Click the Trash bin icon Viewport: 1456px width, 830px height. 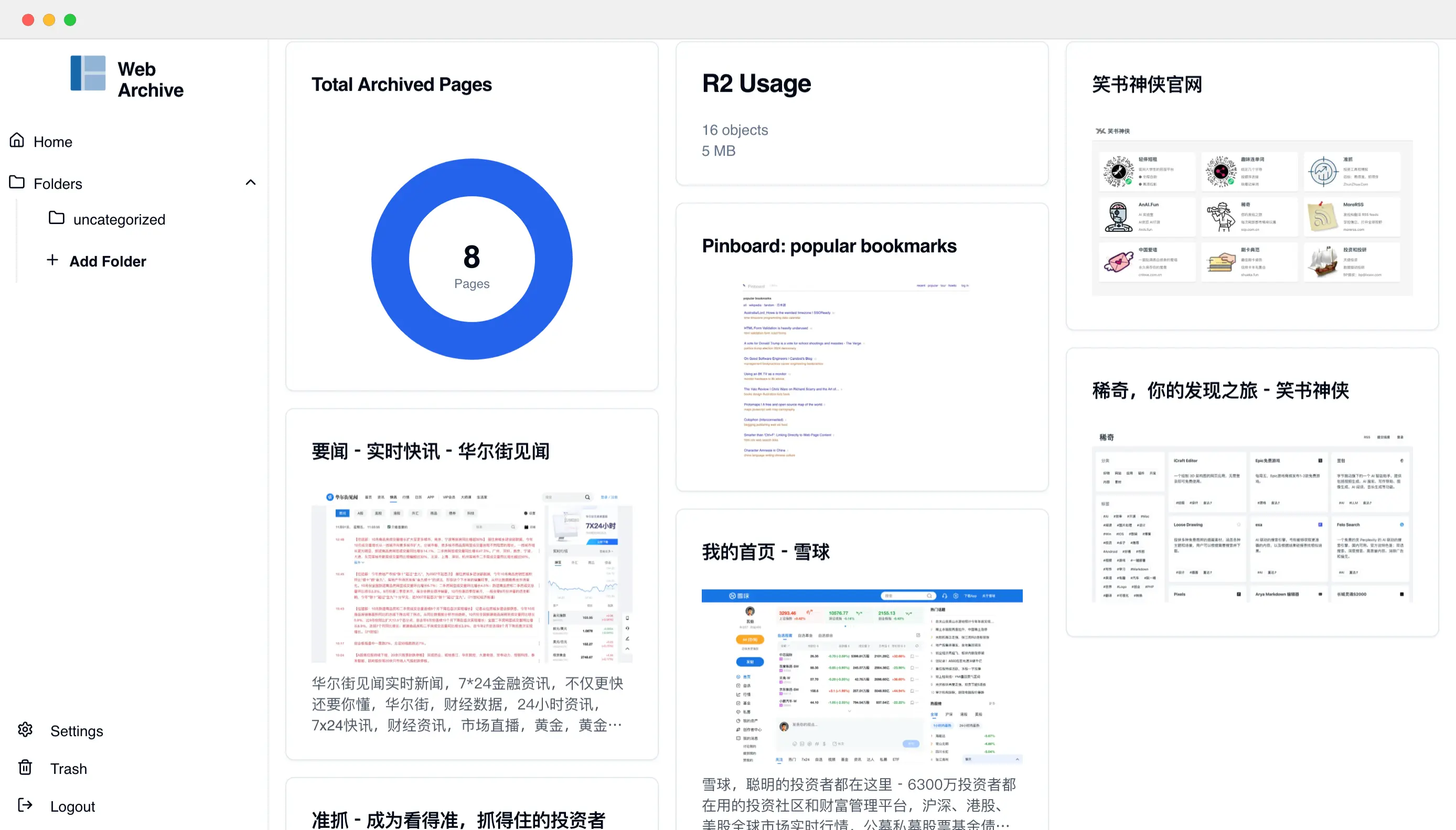pos(25,768)
